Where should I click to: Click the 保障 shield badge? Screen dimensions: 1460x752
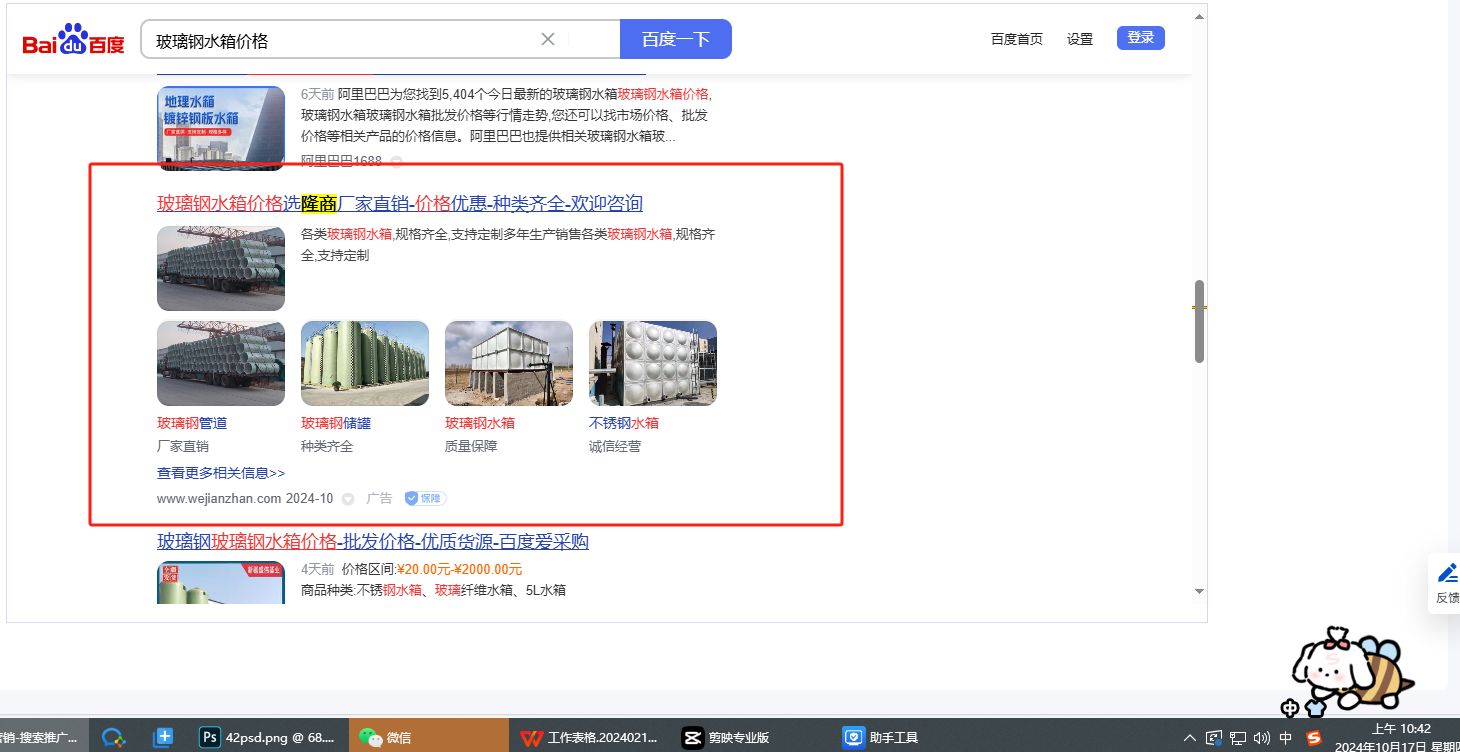click(425, 498)
